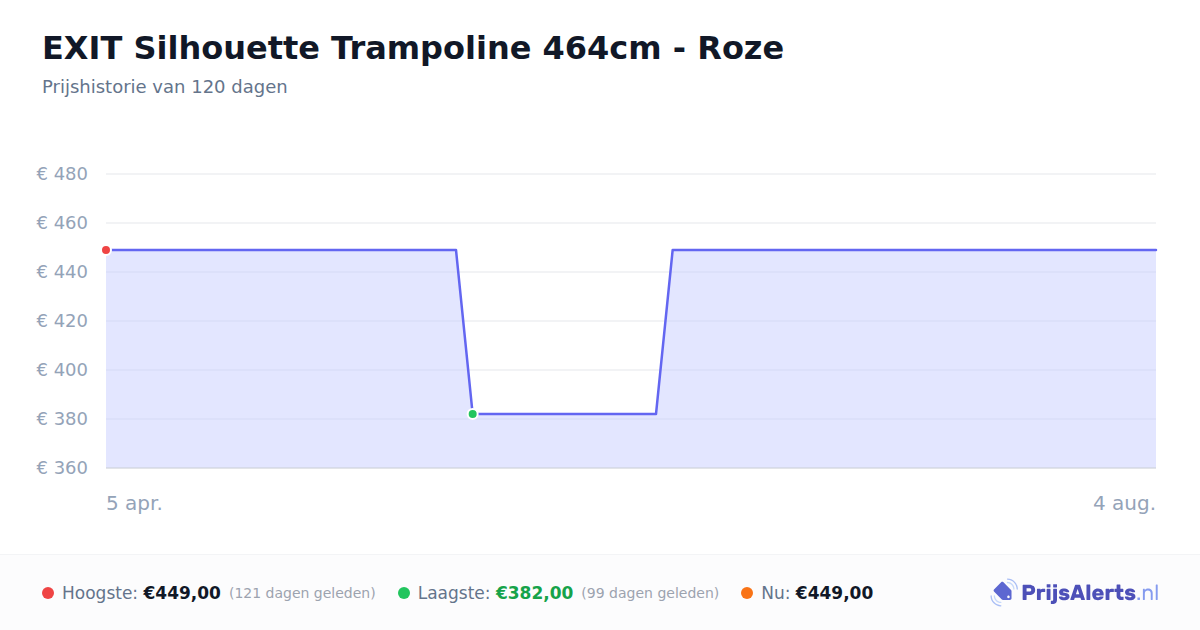This screenshot has height=630, width=1200.
Task: Click the red highest-price marker on the chart
Action: click(x=106, y=250)
